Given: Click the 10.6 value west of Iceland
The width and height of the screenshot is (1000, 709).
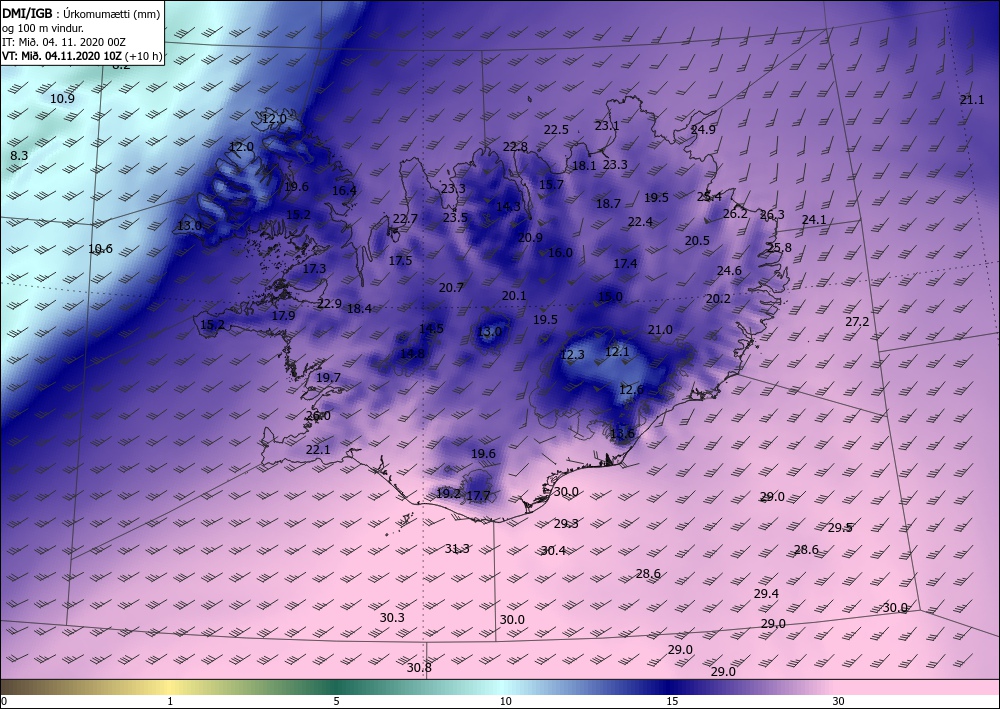Looking at the screenshot, I should point(100,249).
